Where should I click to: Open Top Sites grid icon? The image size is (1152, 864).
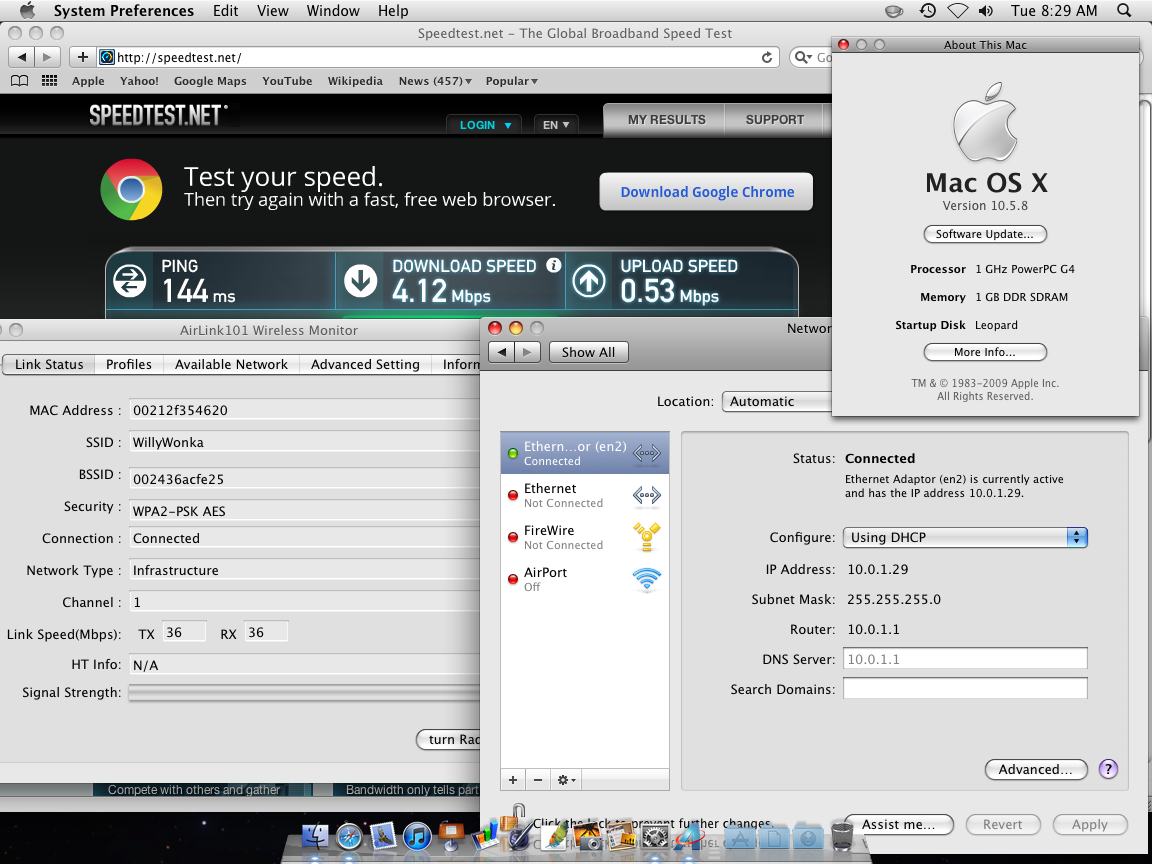(49, 81)
